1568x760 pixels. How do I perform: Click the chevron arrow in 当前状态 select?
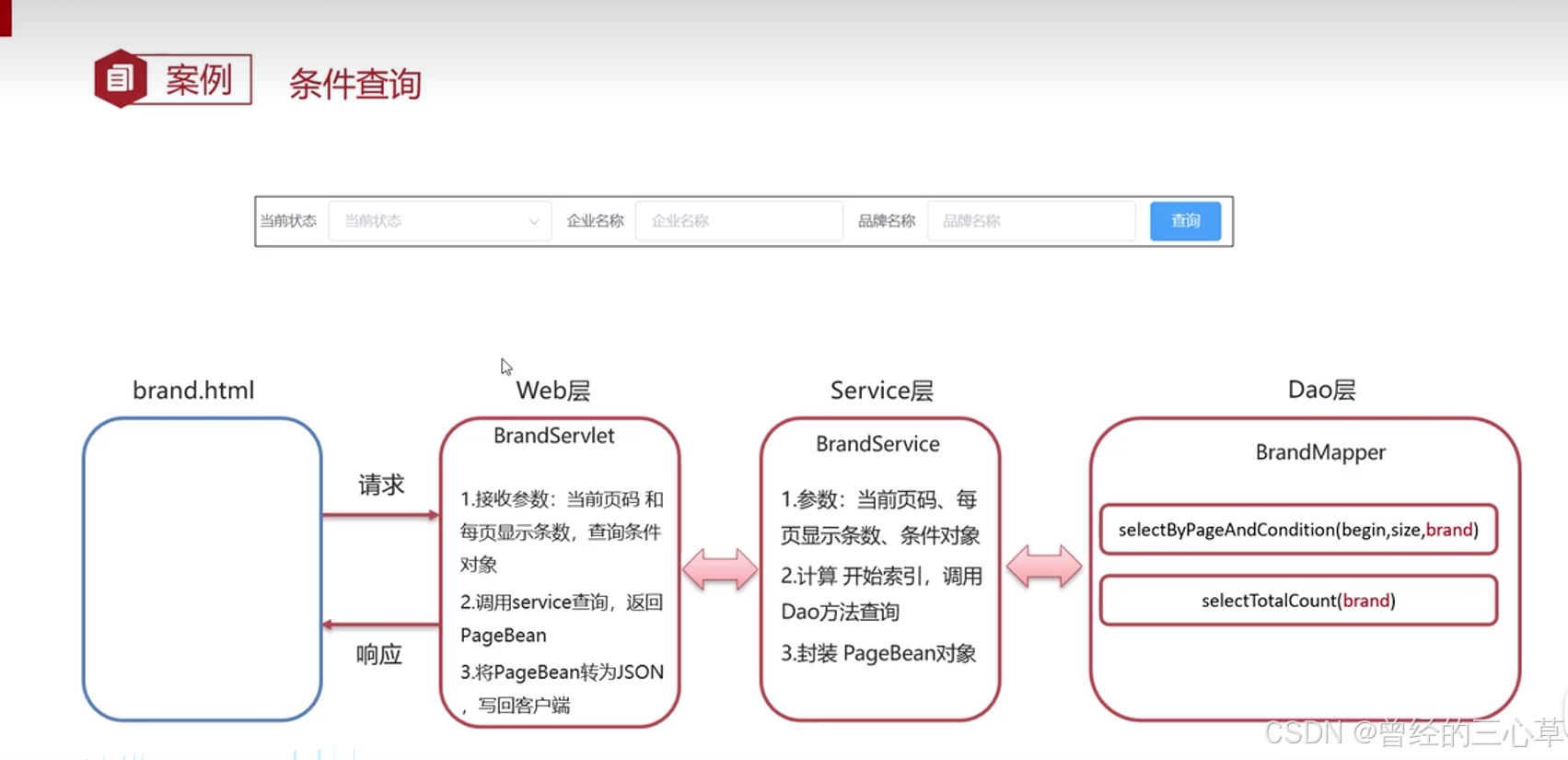(533, 221)
